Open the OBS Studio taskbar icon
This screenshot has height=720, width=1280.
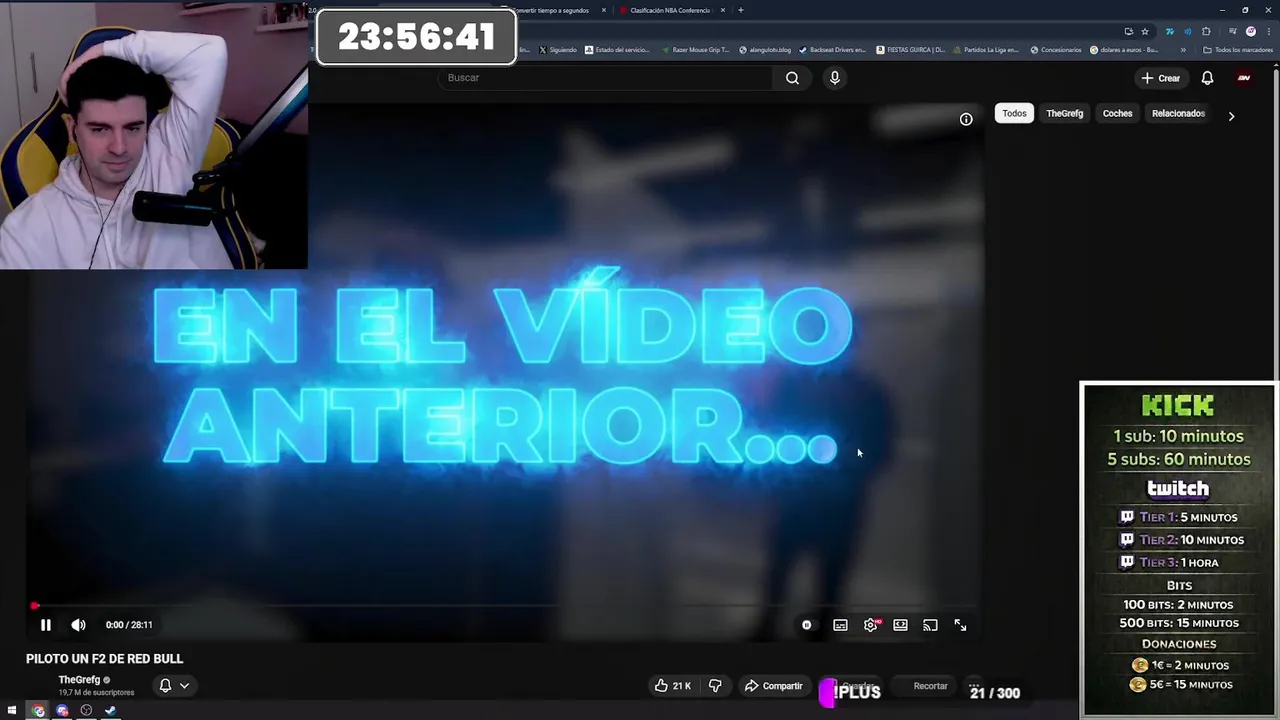pos(86,711)
